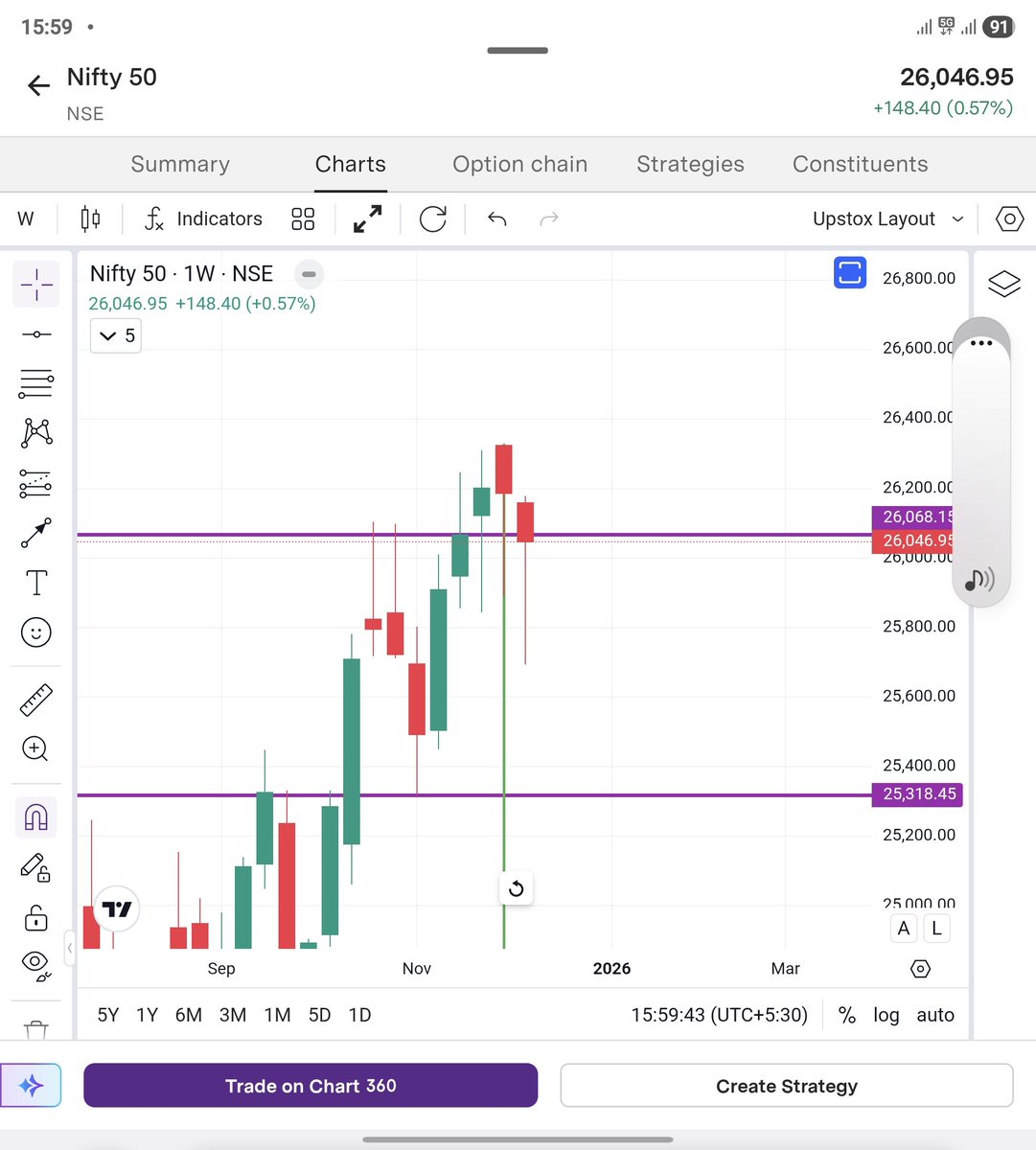The width and height of the screenshot is (1036, 1150).
Task: Expand the 5 indicators legend chevron
Action: click(x=116, y=335)
